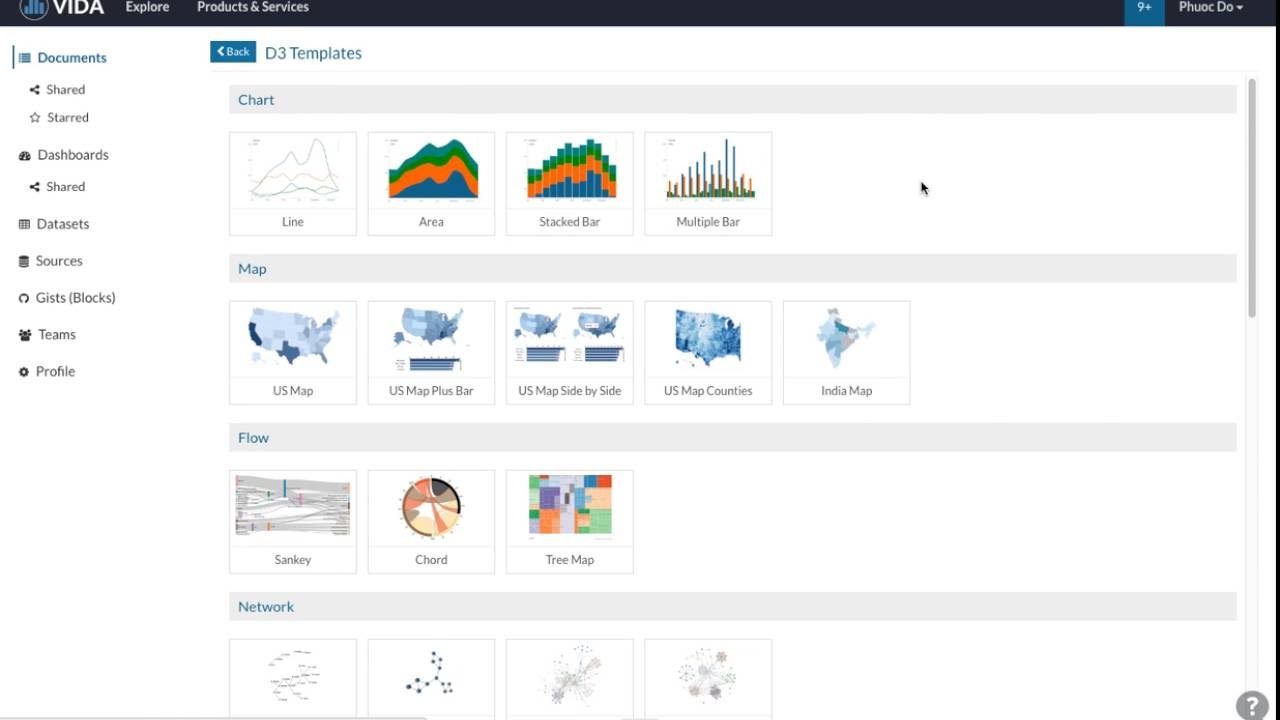
Task: Click the star icon beside Starred
Action: pos(35,118)
